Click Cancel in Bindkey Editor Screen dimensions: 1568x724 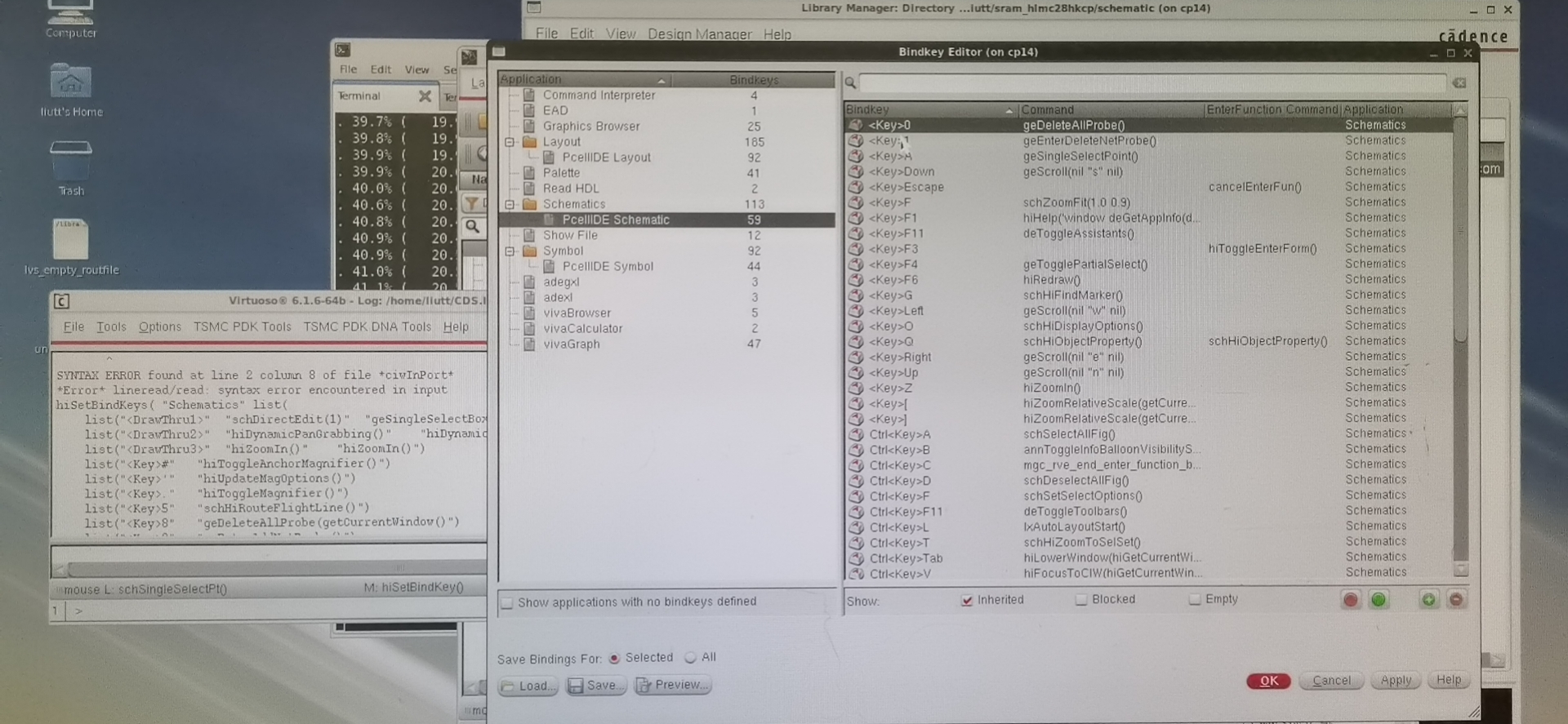click(x=1331, y=681)
